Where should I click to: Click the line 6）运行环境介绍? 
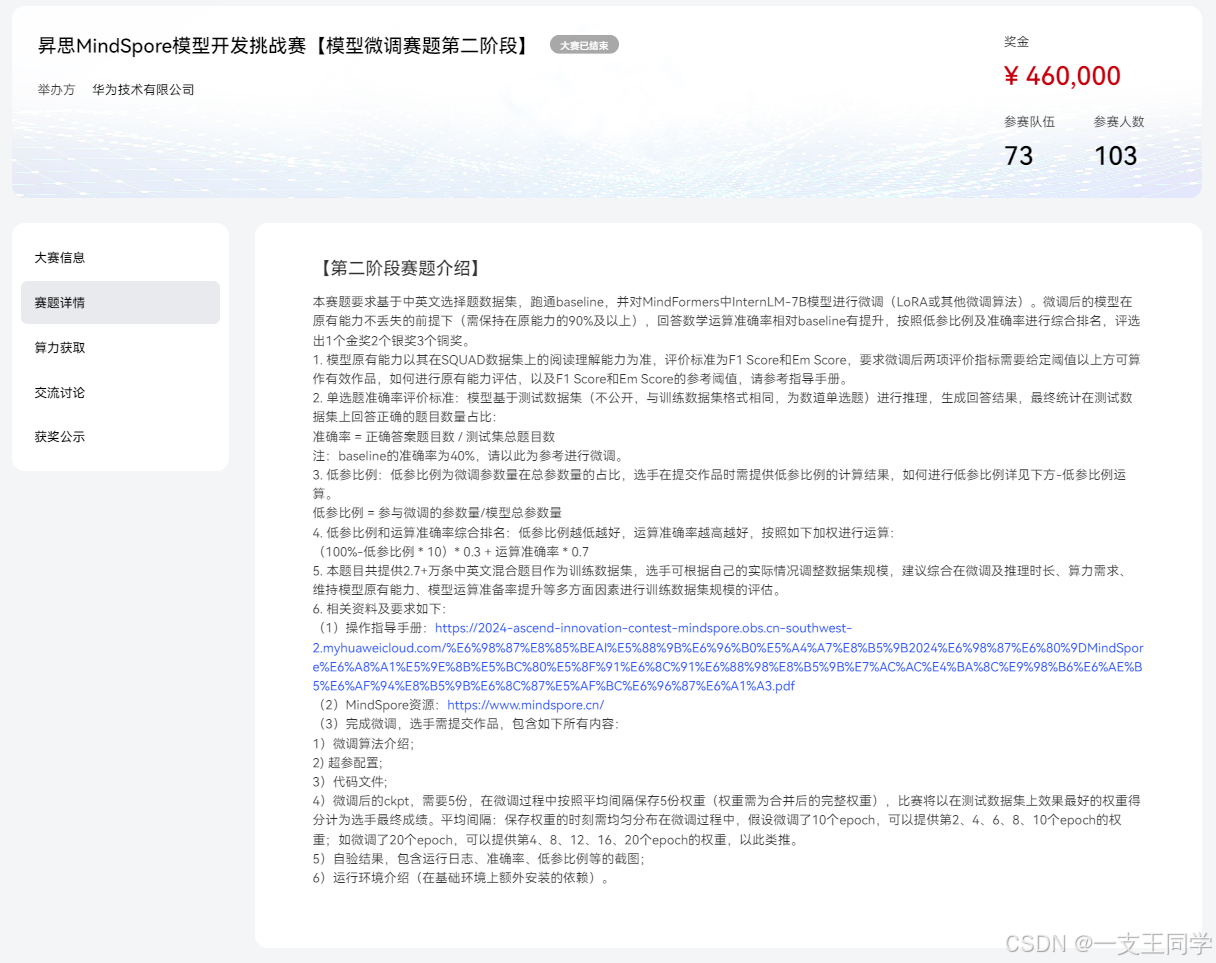[x=461, y=878]
